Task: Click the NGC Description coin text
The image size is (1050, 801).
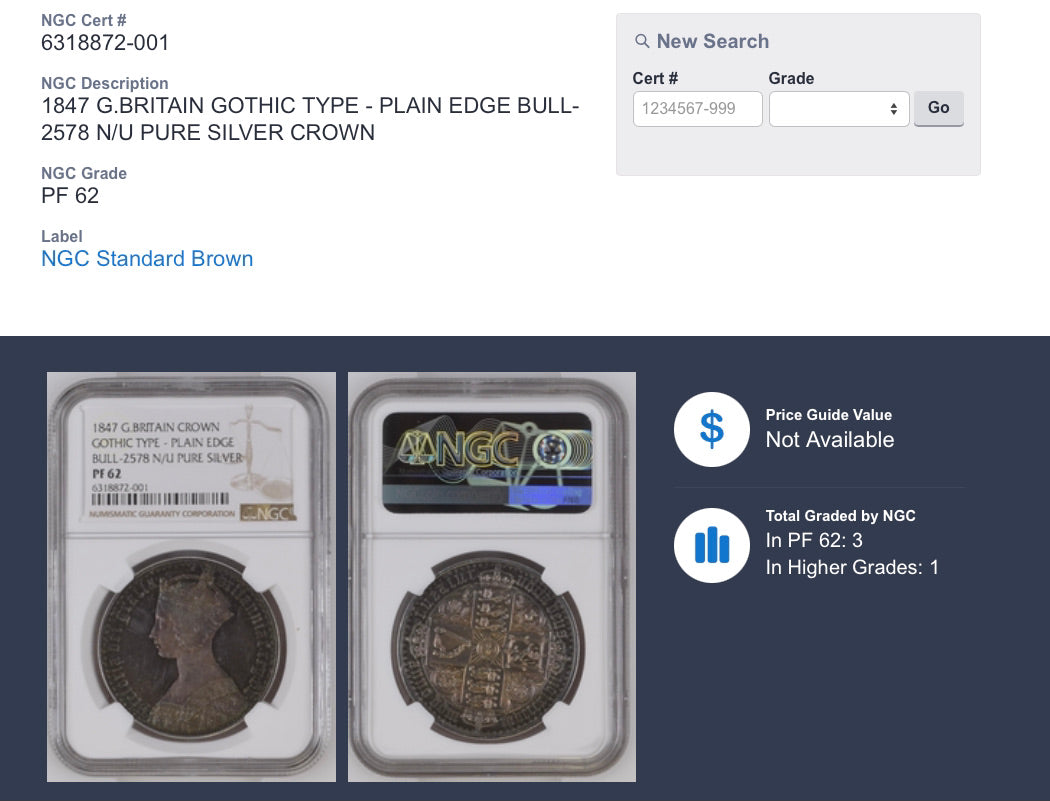Action: click(310, 119)
